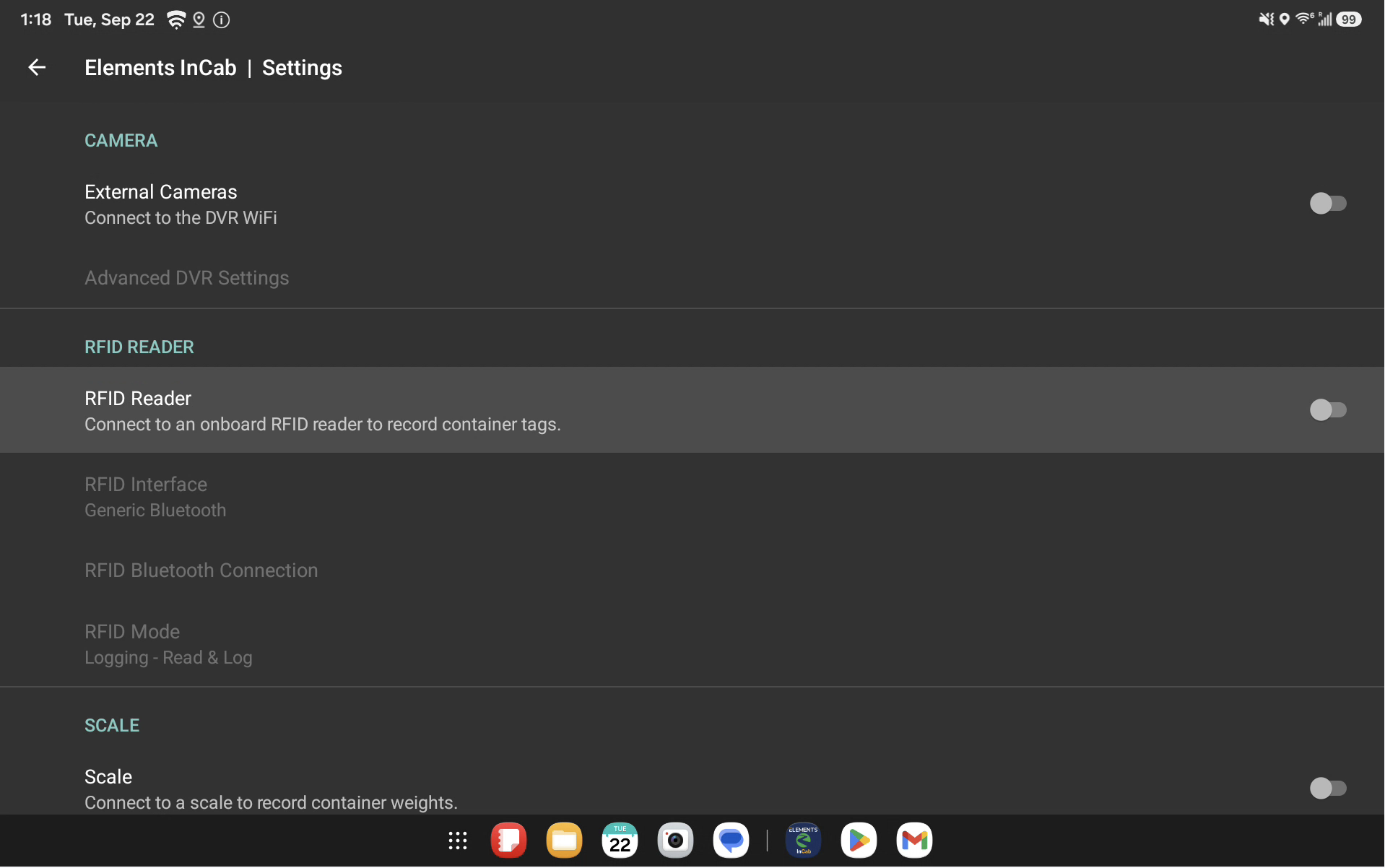Image resolution: width=1385 pixels, height=868 pixels.
Task: Launch Google Play Store
Action: pyautogui.click(x=859, y=841)
